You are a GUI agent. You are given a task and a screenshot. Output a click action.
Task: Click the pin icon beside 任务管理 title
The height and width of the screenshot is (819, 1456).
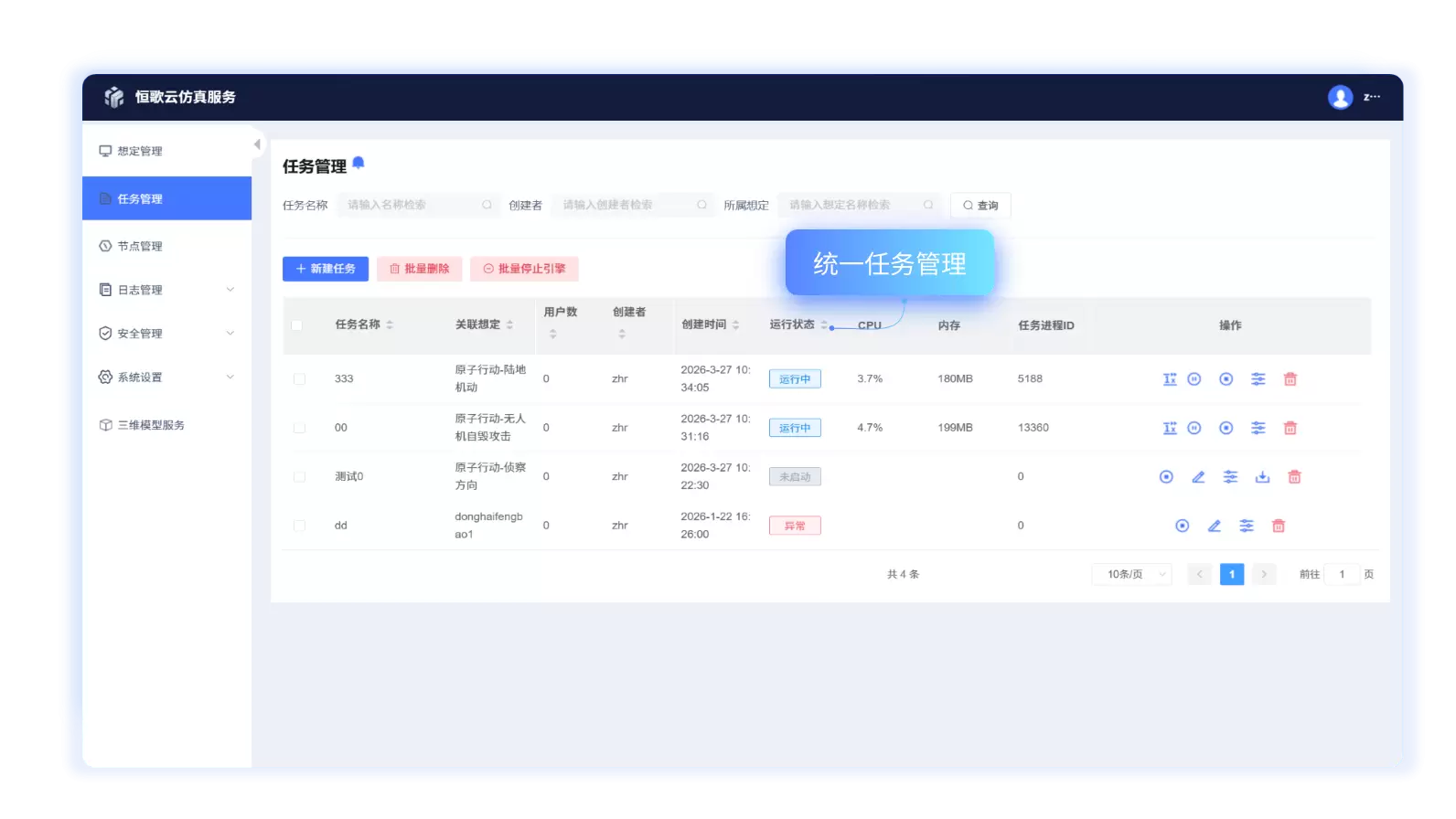359,163
